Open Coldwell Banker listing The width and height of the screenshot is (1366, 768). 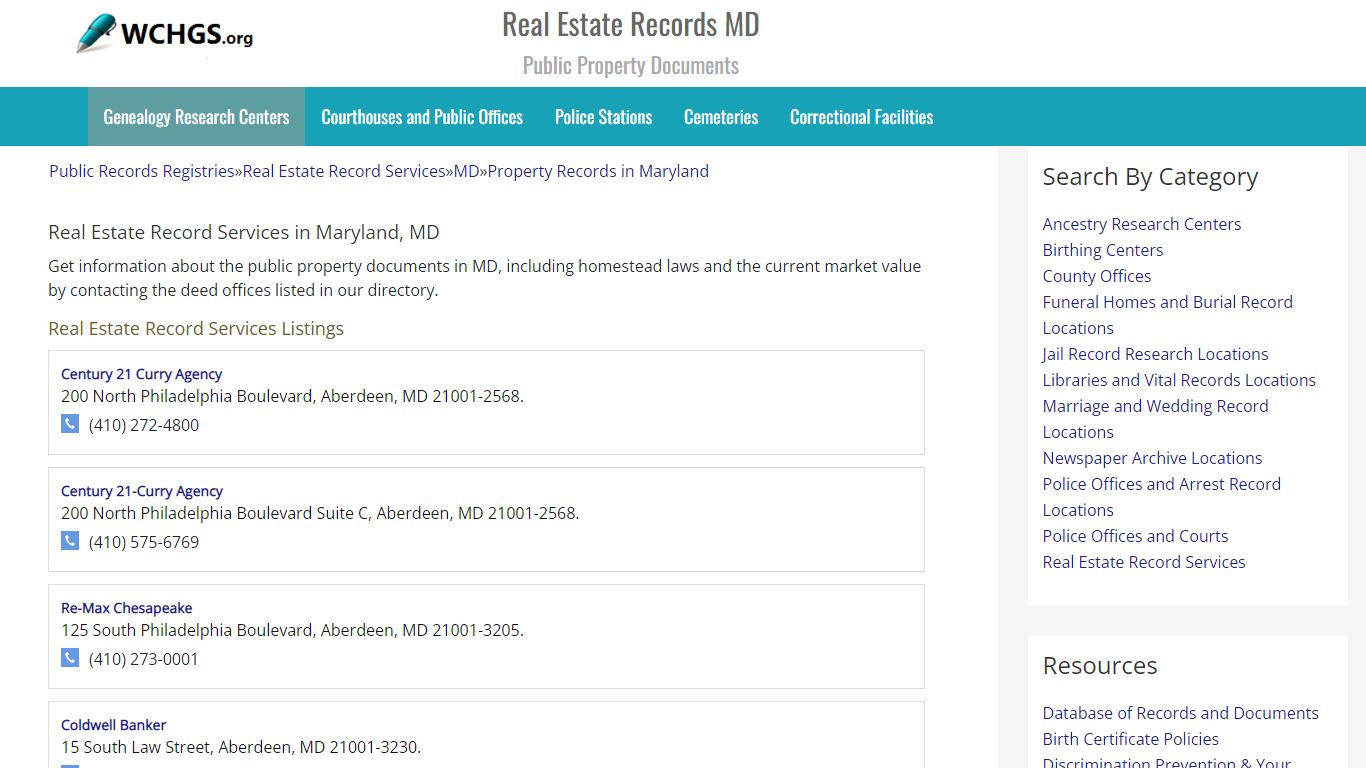[x=113, y=725]
